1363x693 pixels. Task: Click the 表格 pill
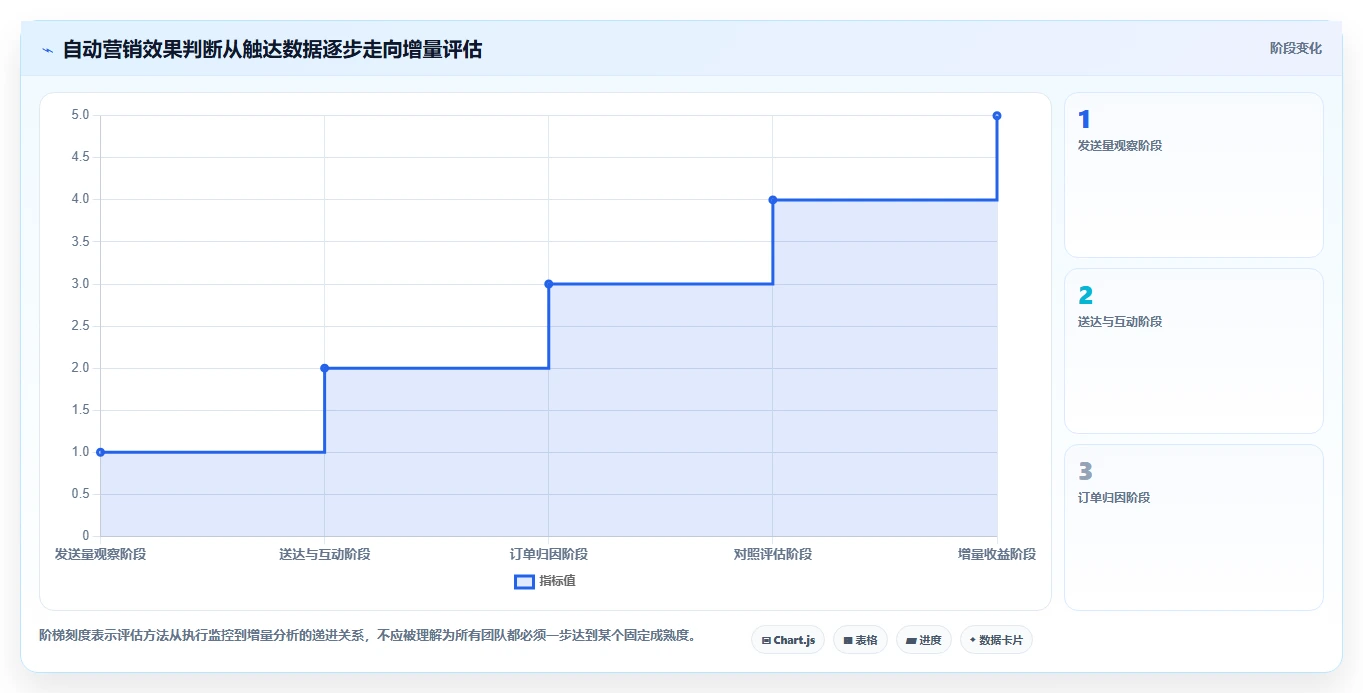click(x=860, y=640)
